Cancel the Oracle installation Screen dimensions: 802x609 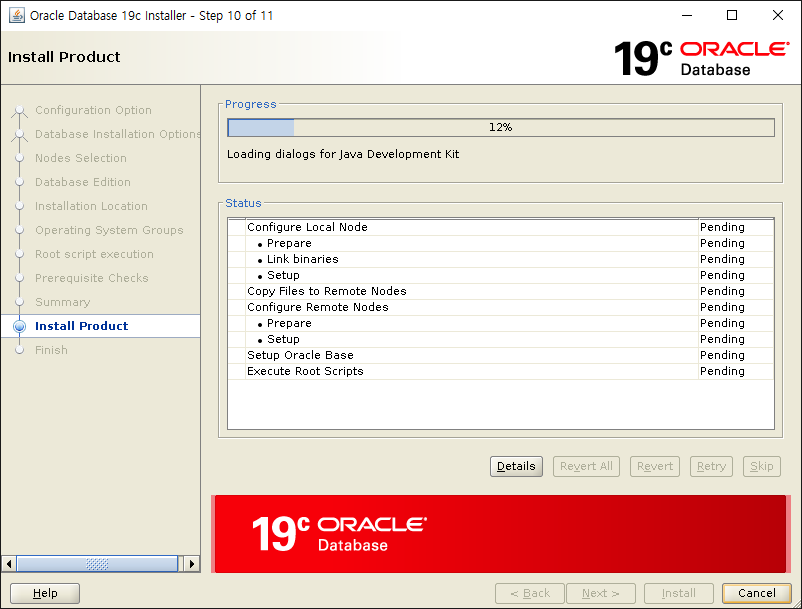tap(756, 593)
